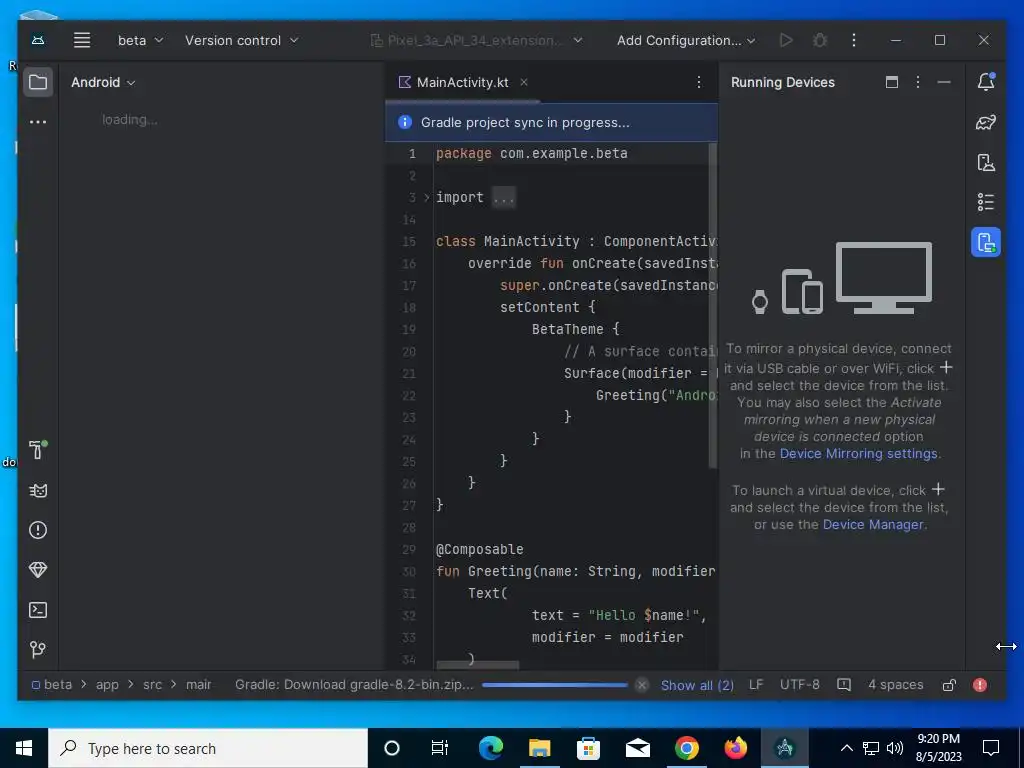The width and height of the screenshot is (1024, 768).
Task: Select the MainActivity.kt editor tab
Action: [462, 82]
